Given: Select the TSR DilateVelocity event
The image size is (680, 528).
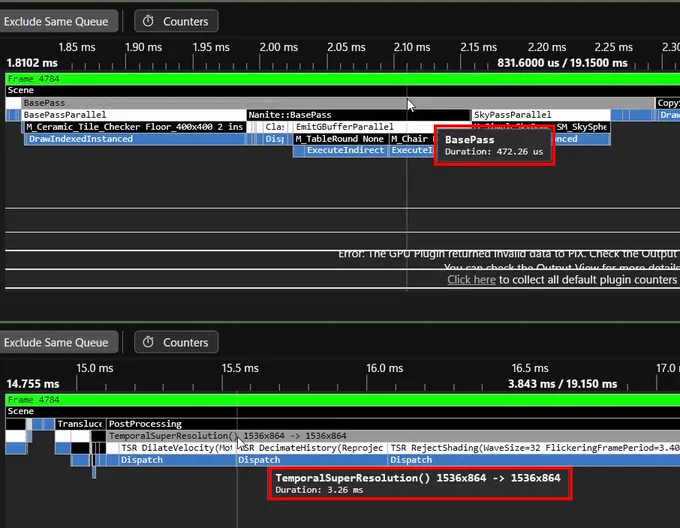Looking at the screenshot, I should pyautogui.click(x=177, y=448).
